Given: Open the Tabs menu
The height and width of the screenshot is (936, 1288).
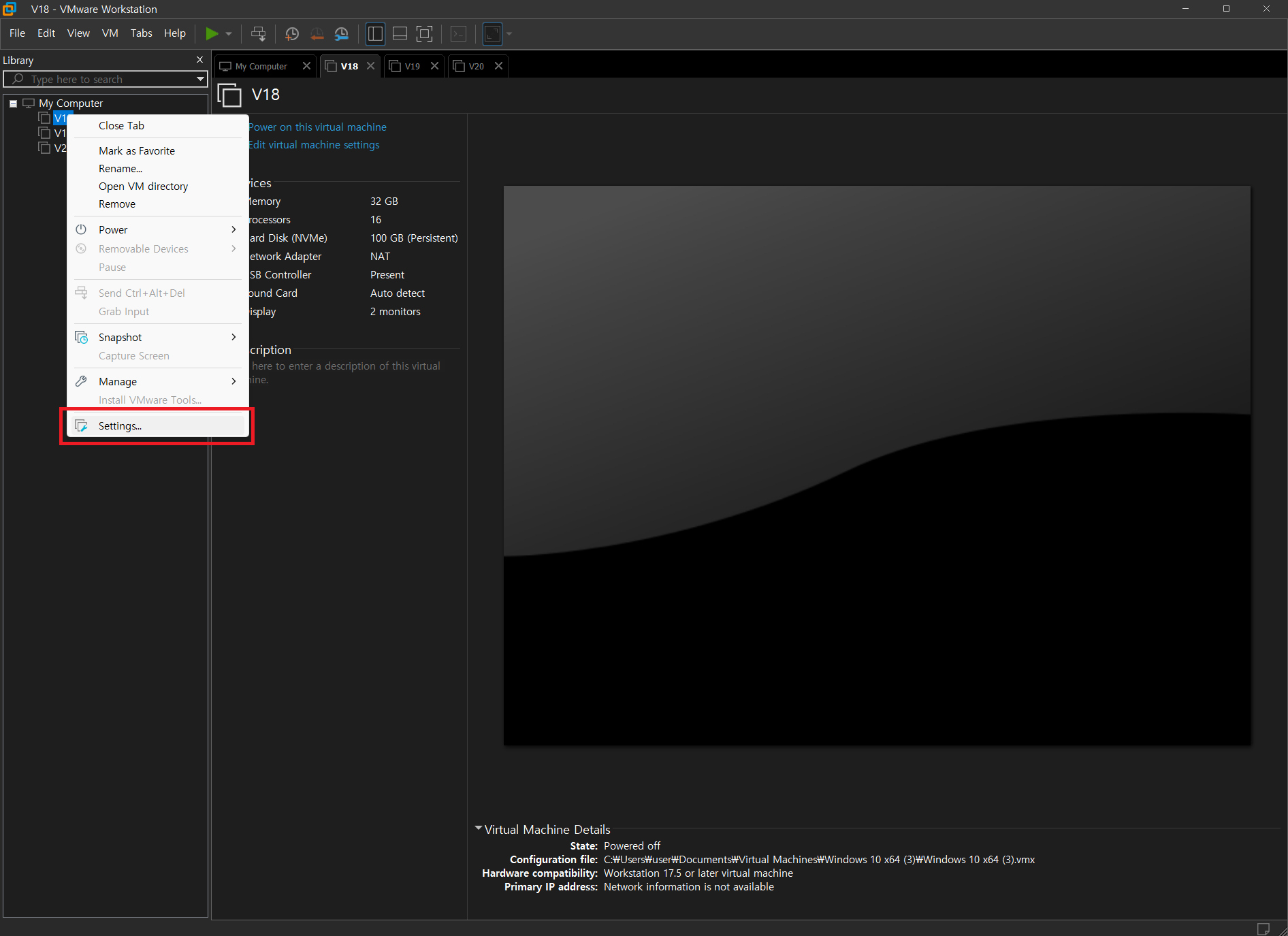Looking at the screenshot, I should [141, 33].
